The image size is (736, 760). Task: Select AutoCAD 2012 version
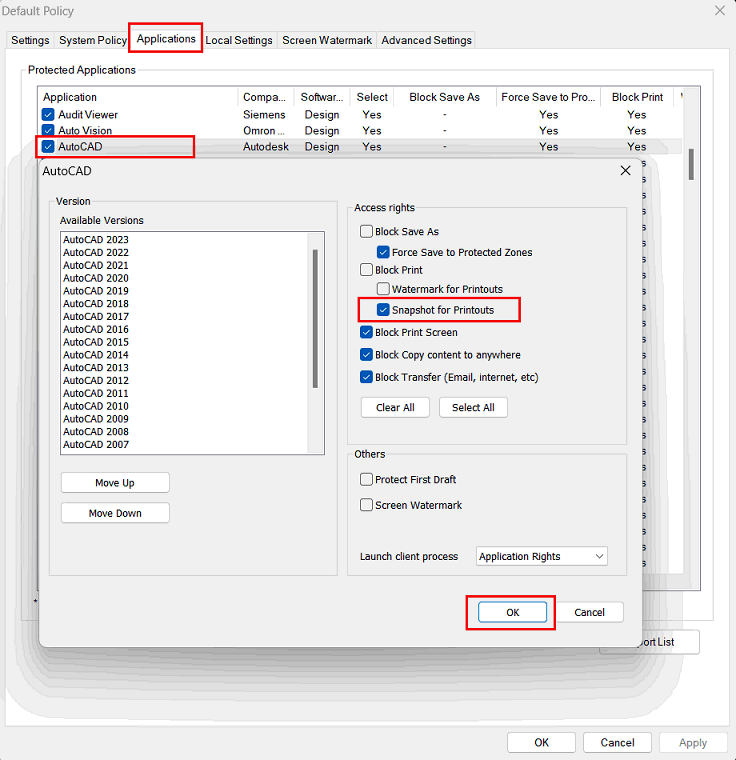[96, 380]
